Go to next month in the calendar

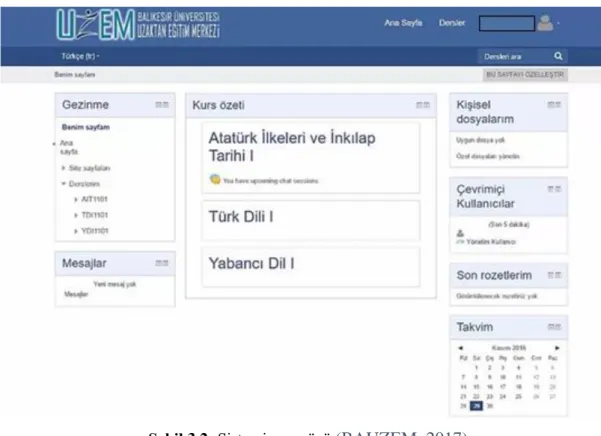(x=557, y=348)
